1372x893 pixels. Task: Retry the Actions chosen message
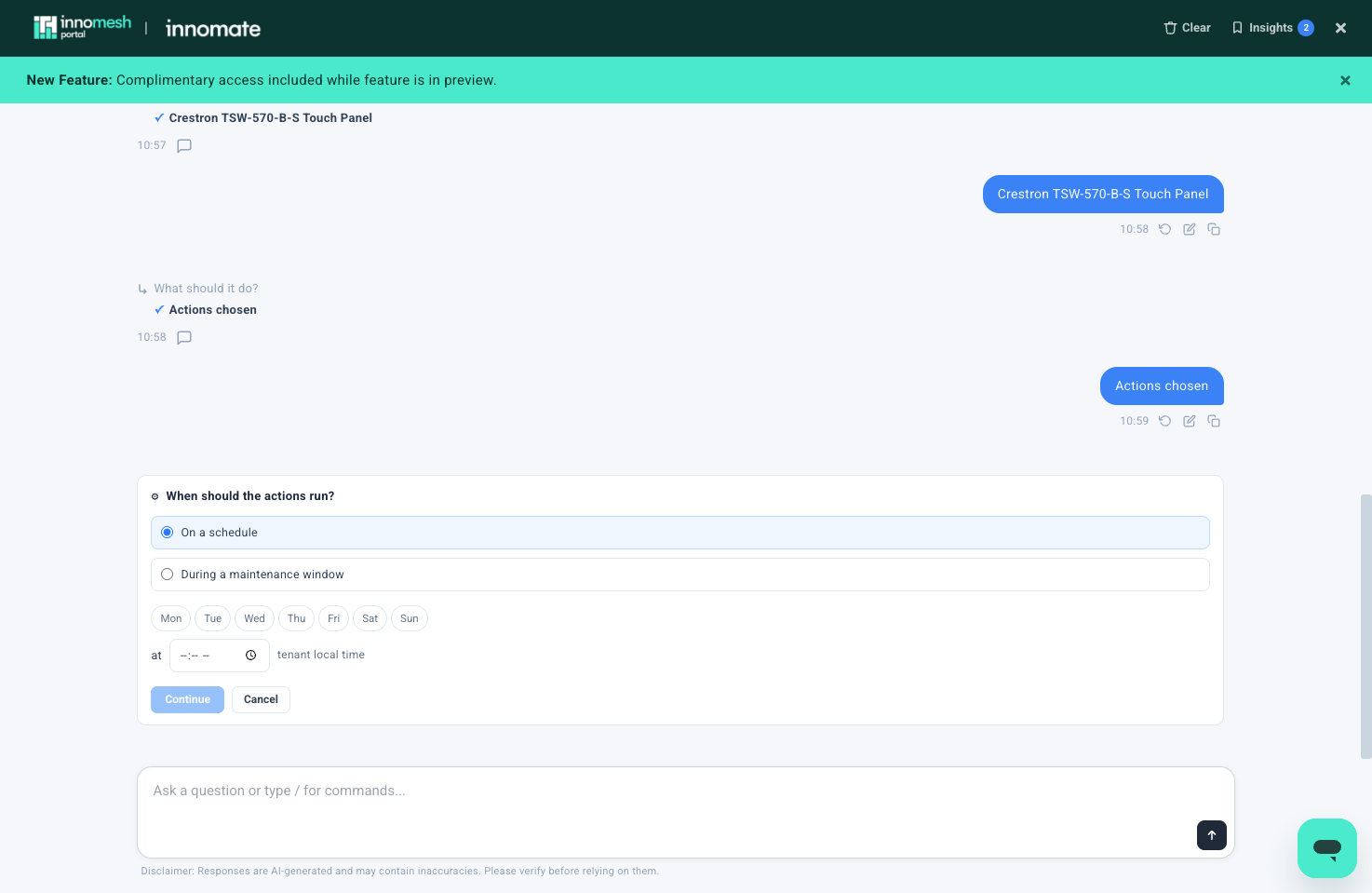pyautogui.click(x=1164, y=421)
